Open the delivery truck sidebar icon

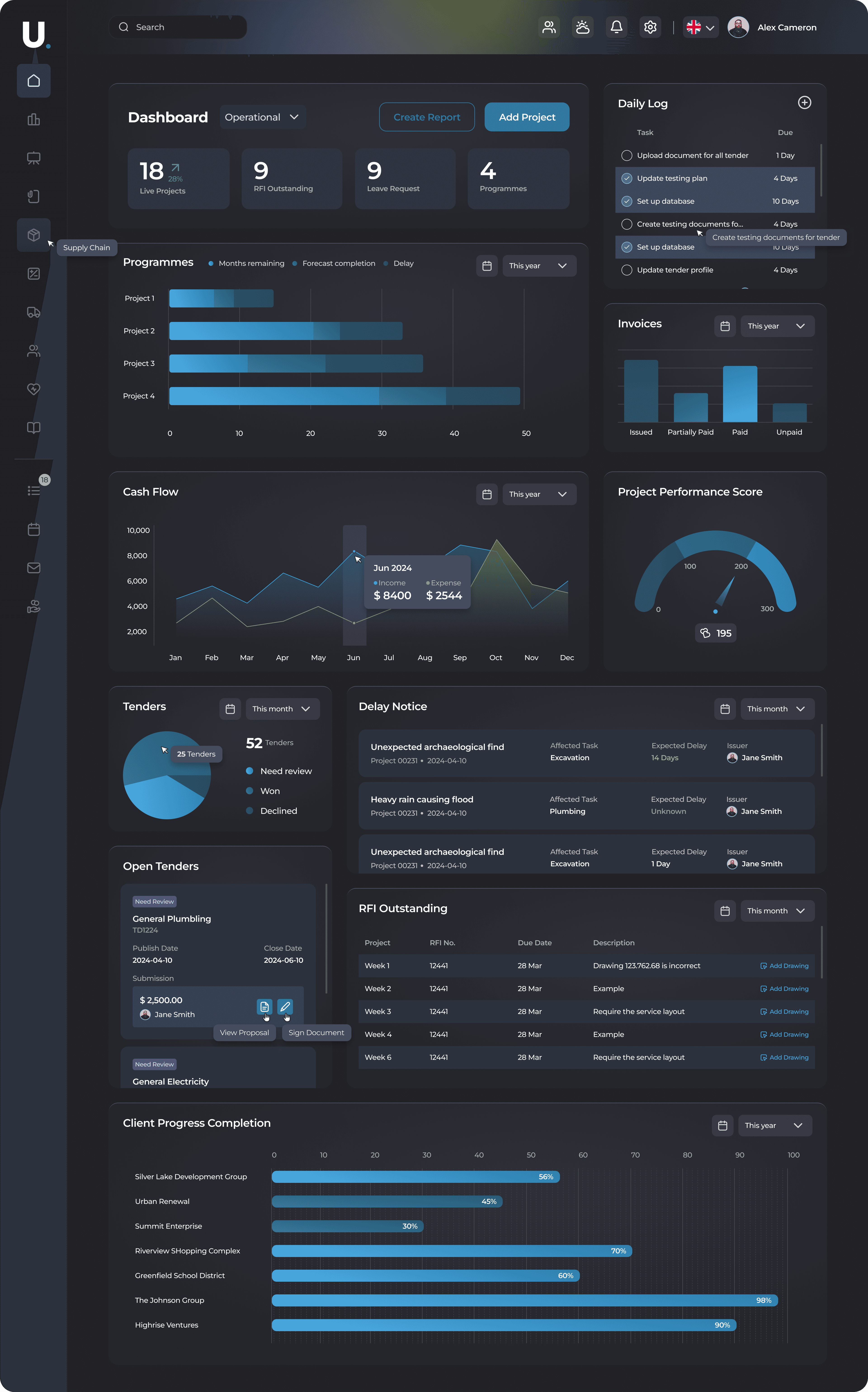click(x=34, y=312)
